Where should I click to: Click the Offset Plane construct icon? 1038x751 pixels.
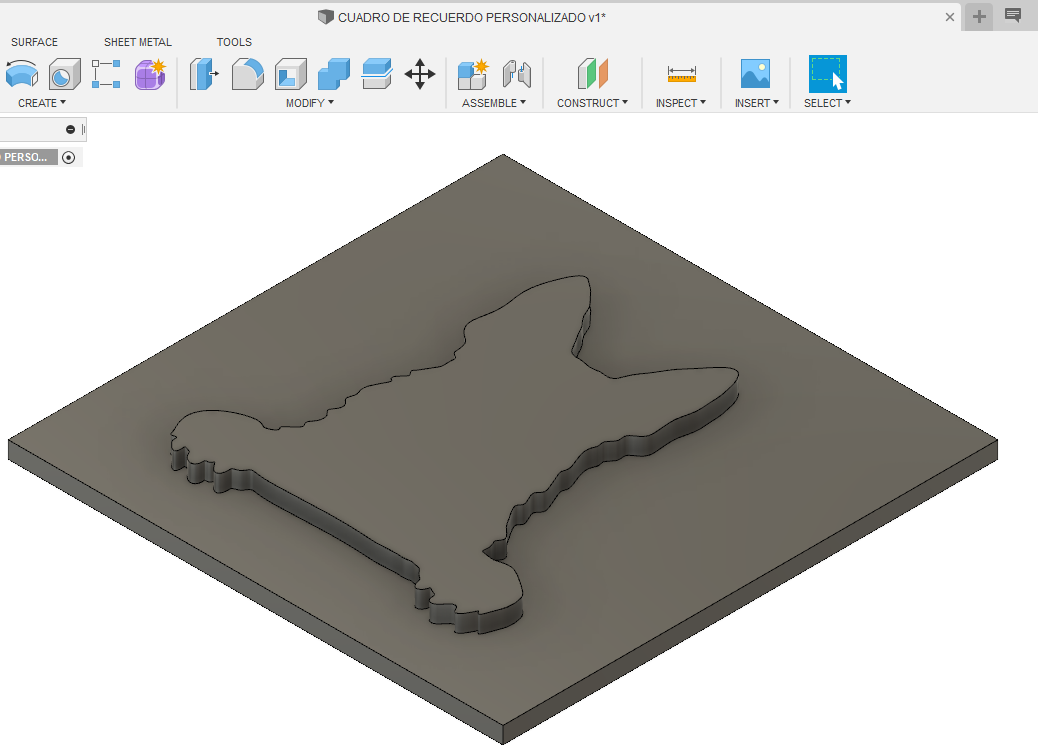pyautogui.click(x=592, y=74)
